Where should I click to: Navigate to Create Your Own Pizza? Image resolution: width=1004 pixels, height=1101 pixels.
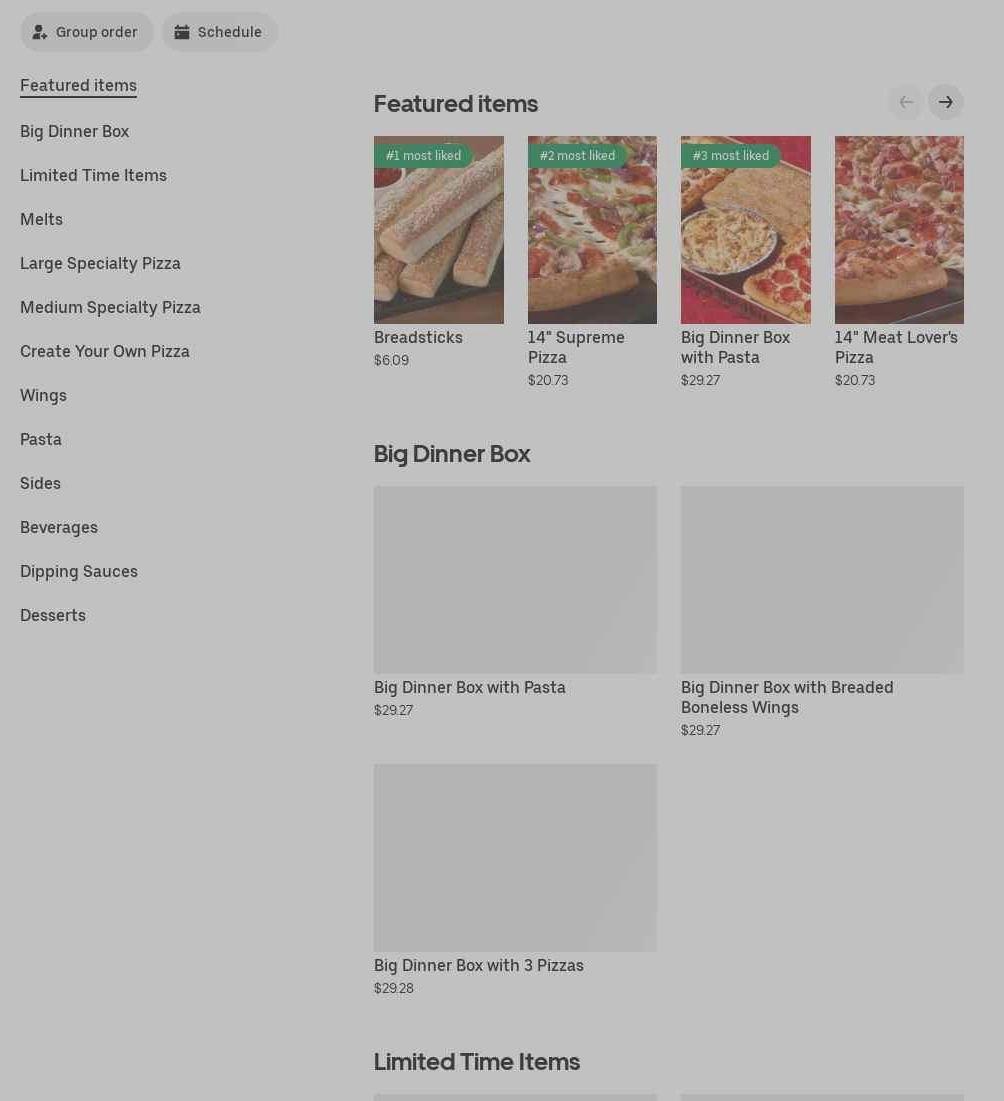coord(105,351)
